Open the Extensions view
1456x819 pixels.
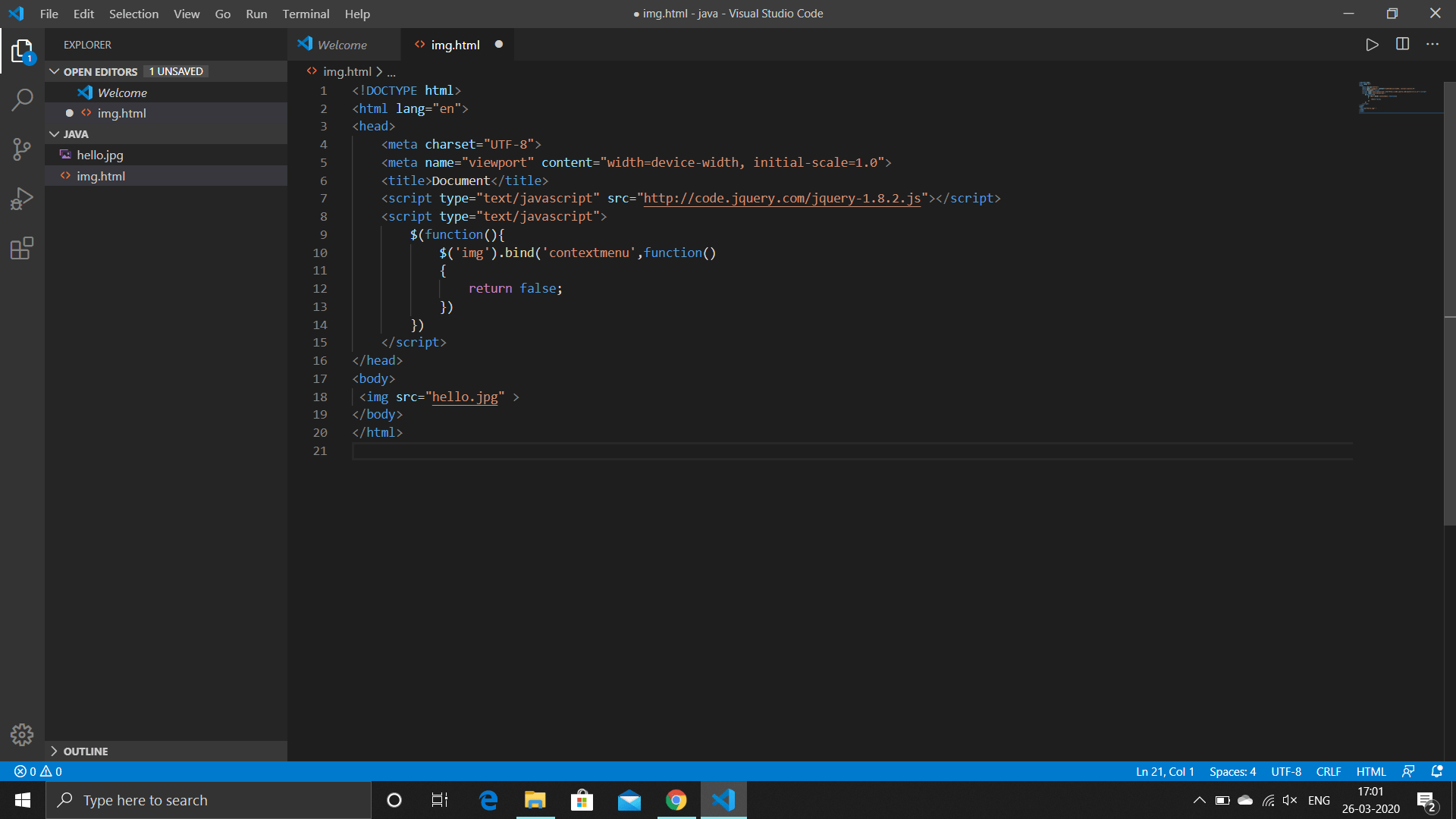click(22, 248)
